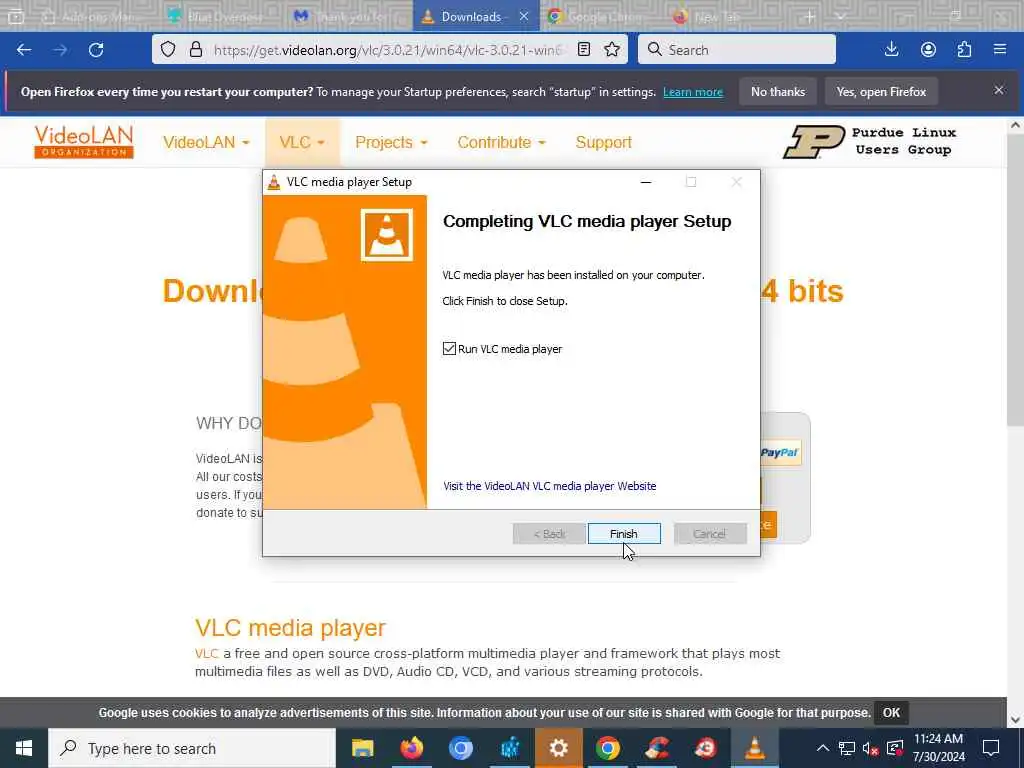Click No thanks in startup prompt
The image size is (1024, 768).
tap(778, 91)
